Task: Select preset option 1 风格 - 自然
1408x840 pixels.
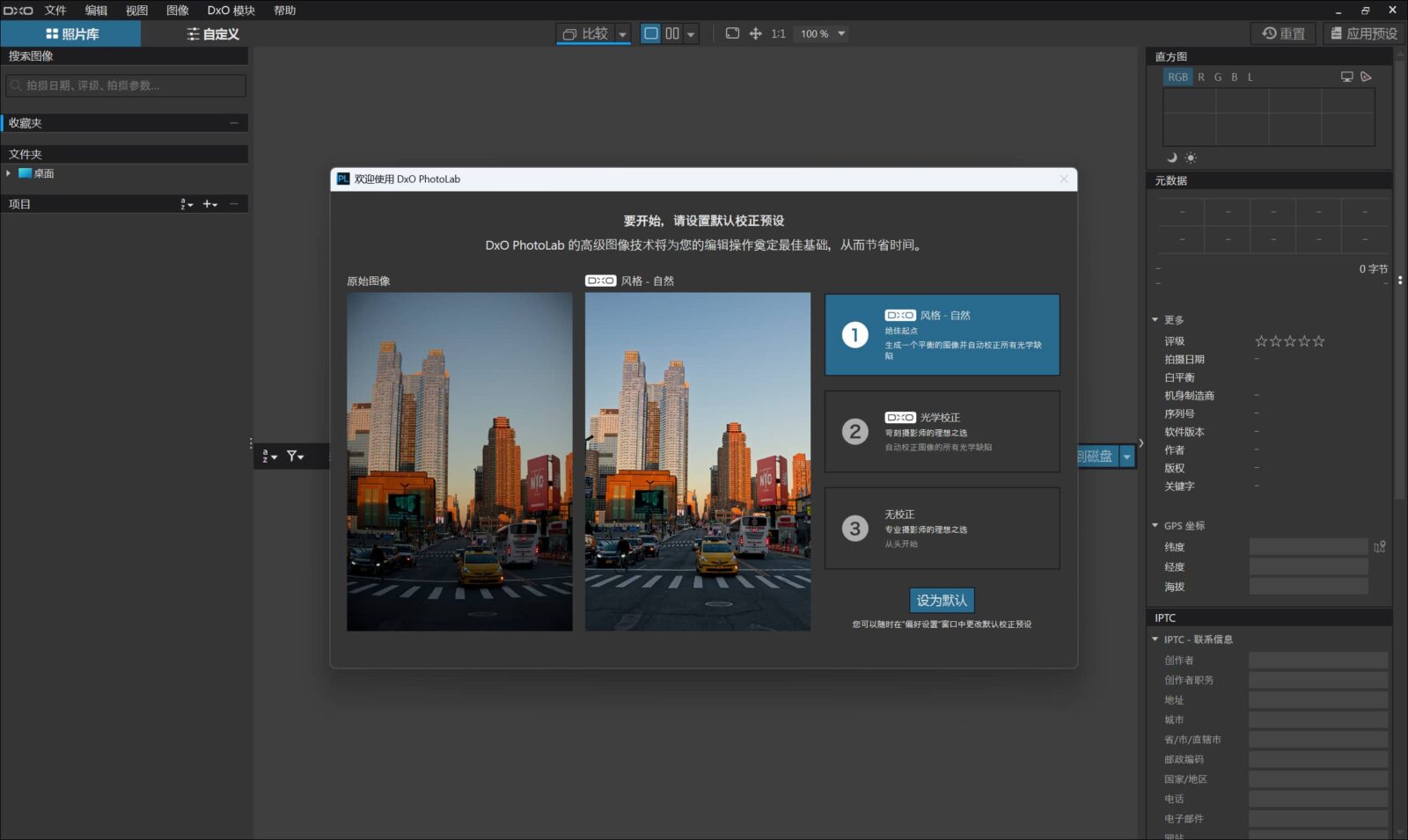Action: 942,335
